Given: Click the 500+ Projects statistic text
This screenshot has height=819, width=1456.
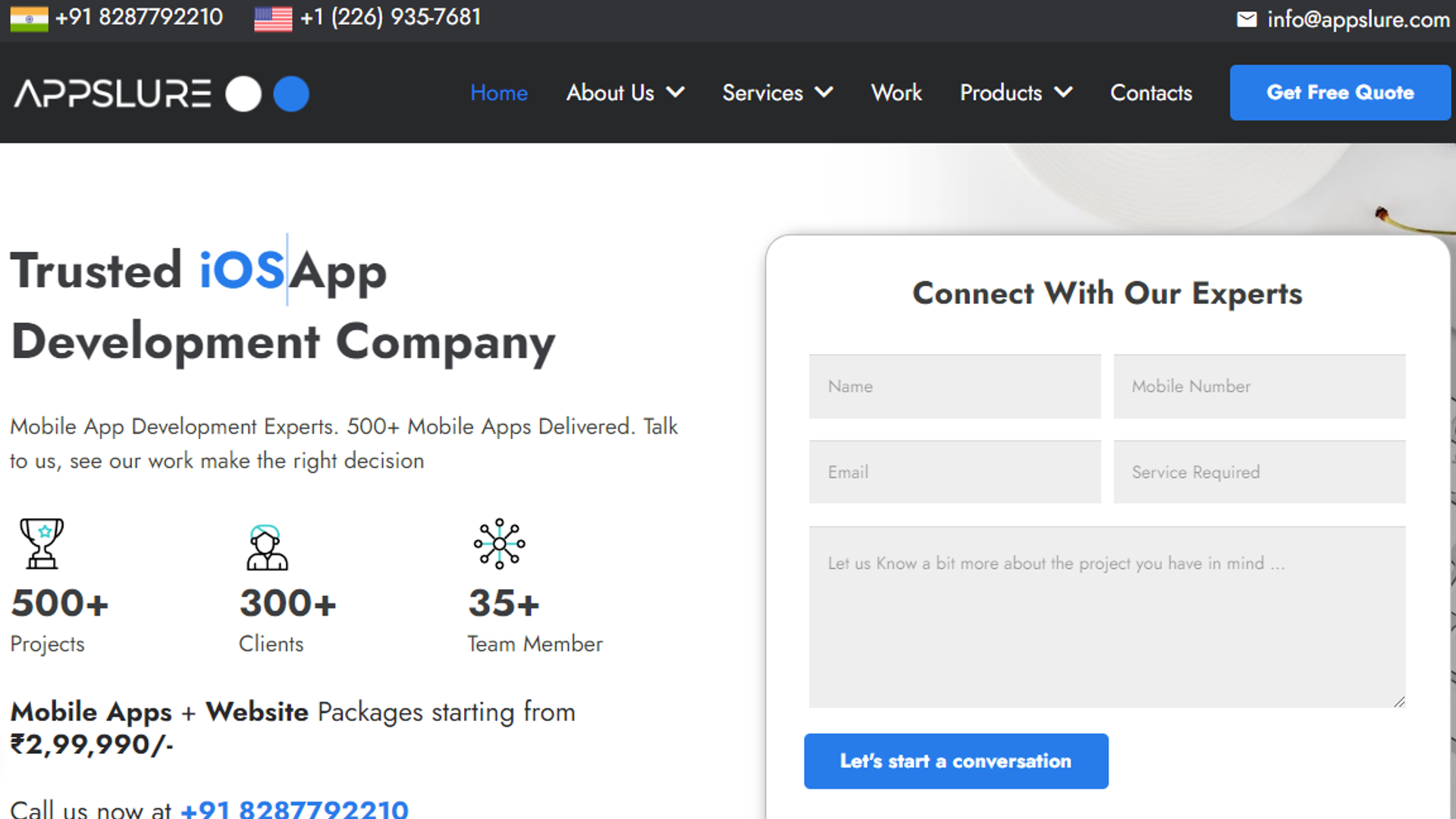Looking at the screenshot, I should point(59,620).
